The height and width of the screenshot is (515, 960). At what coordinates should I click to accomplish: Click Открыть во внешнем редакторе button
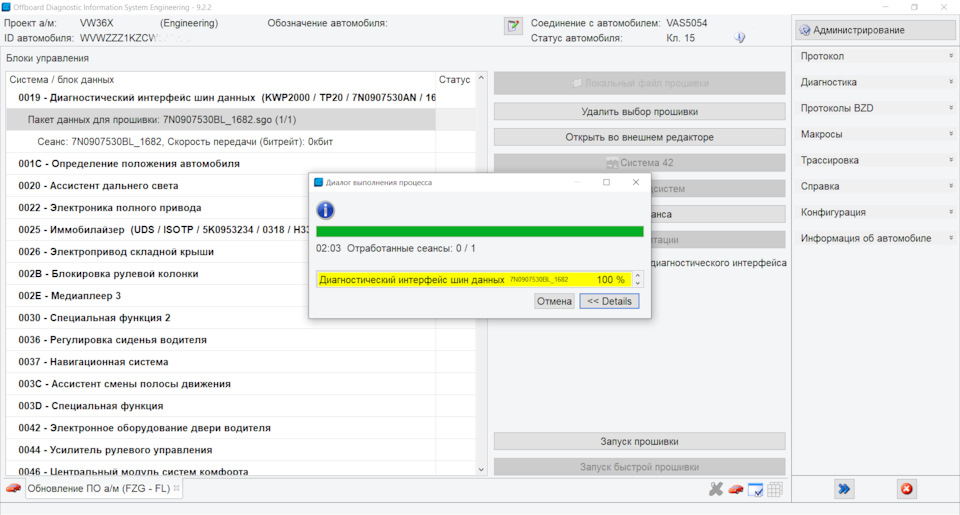[640, 137]
